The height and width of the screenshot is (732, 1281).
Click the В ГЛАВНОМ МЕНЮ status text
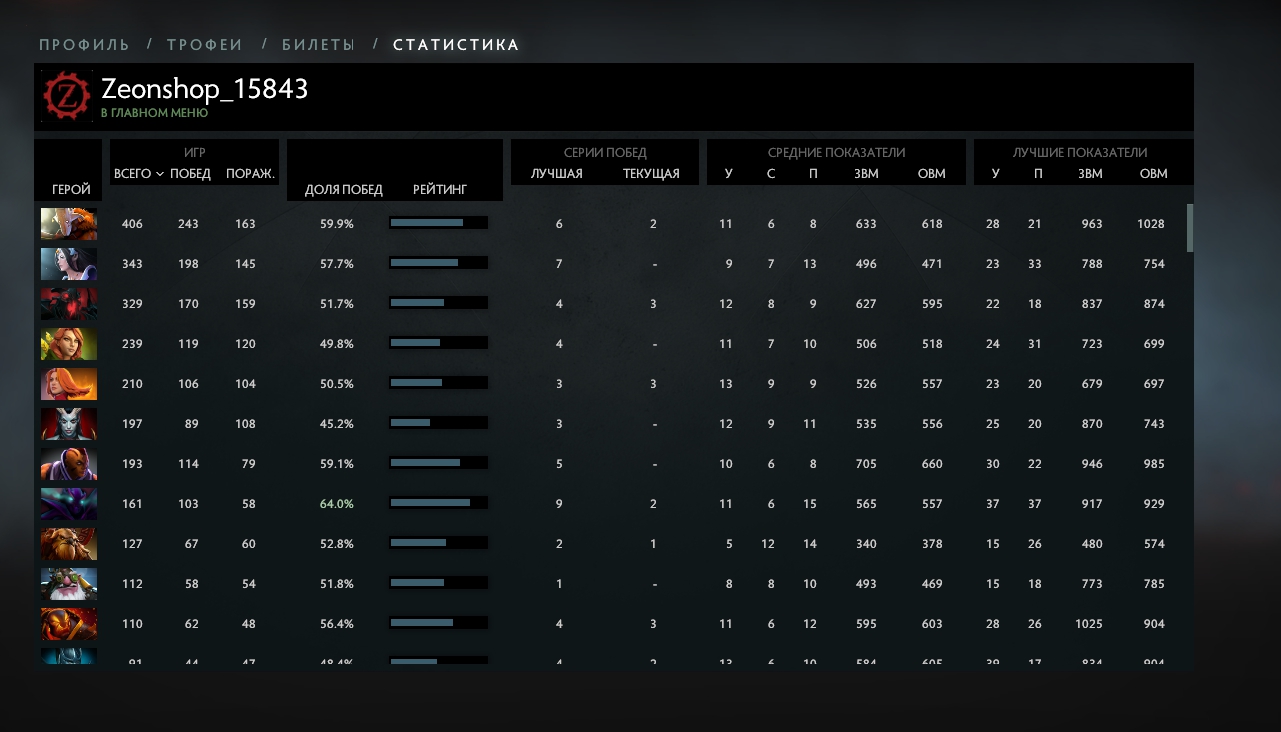coord(154,113)
